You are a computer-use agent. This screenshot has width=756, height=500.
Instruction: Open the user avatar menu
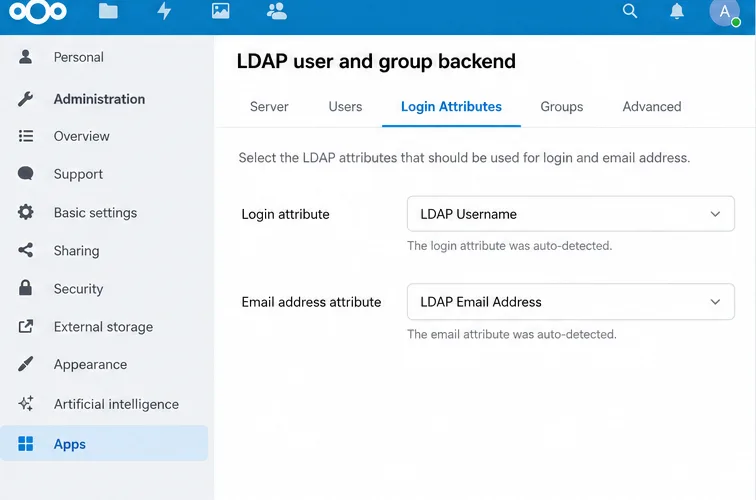[725, 12]
